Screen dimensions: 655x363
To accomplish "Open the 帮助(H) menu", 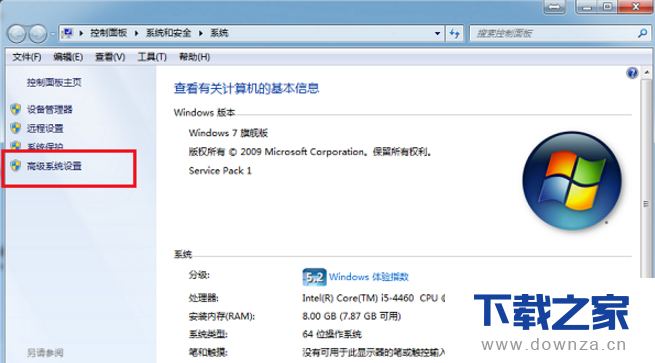I will click(x=195, y=57).
